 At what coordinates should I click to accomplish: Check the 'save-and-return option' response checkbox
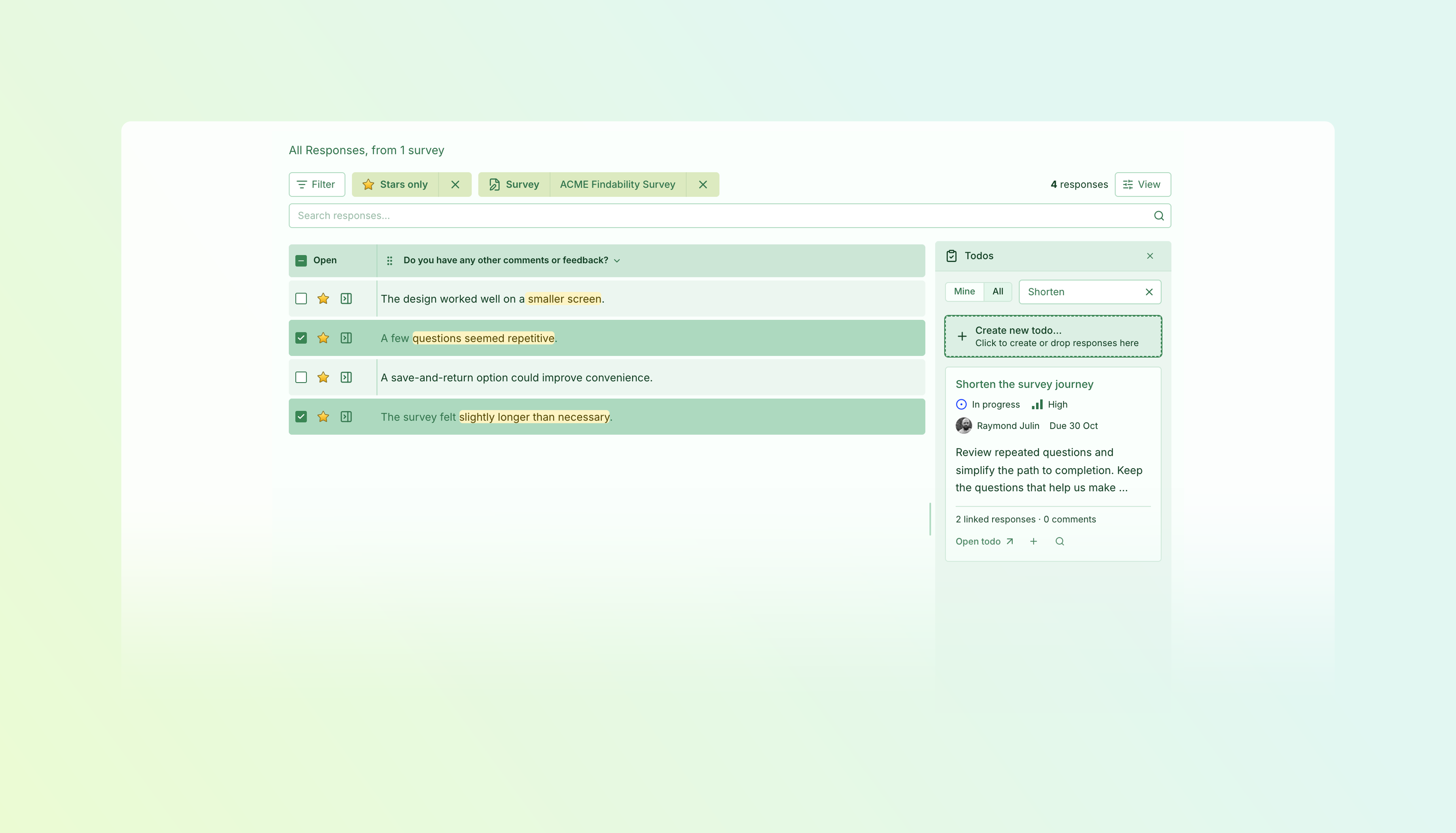coord(301,378)
